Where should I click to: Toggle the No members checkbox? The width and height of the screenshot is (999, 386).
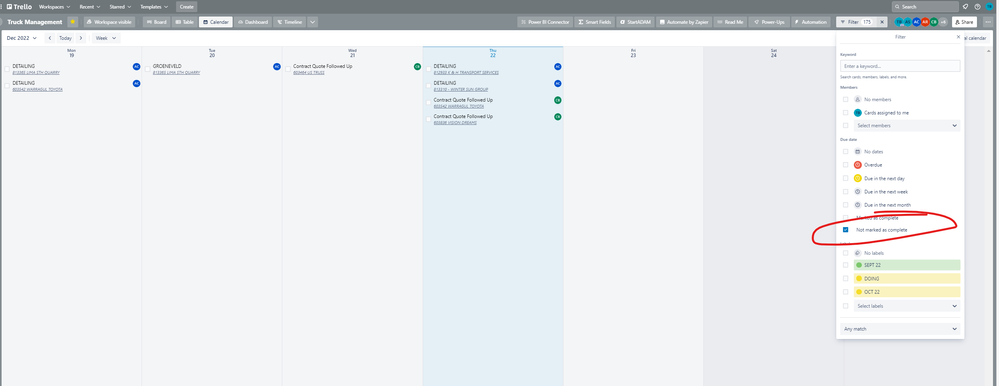(x=845, y=99)
